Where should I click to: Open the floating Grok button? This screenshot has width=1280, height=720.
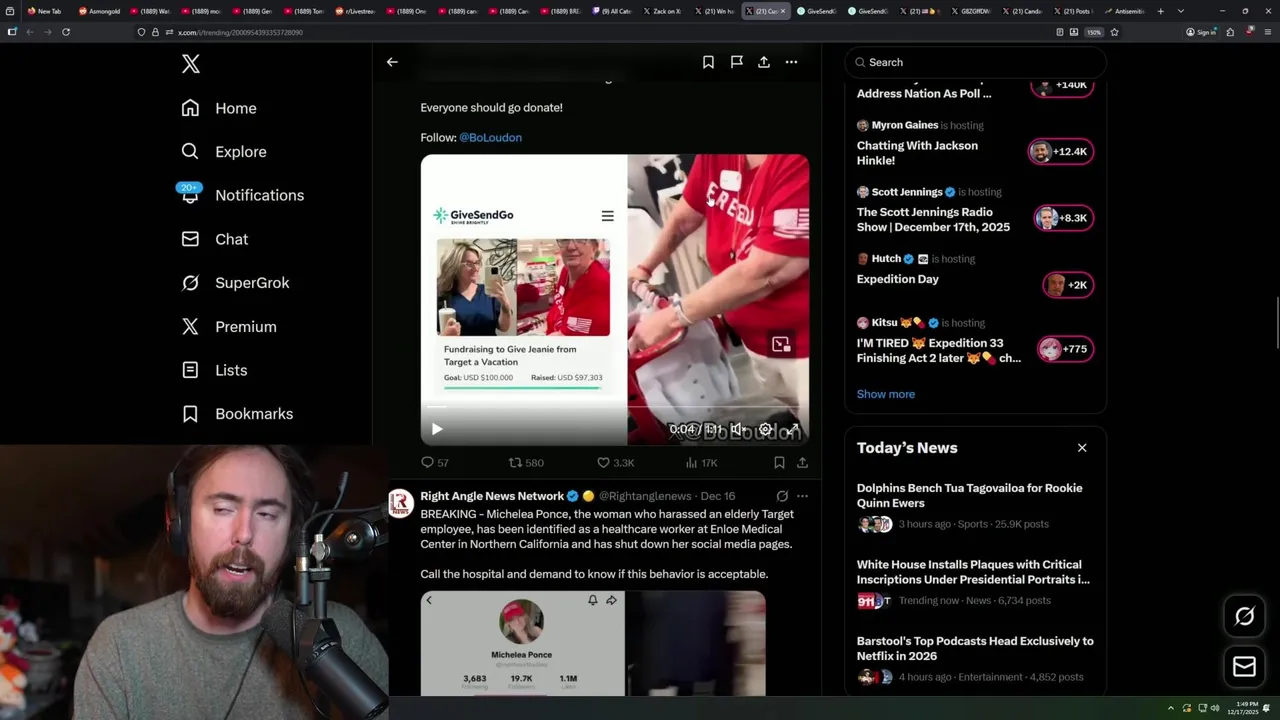[1244, 617]
